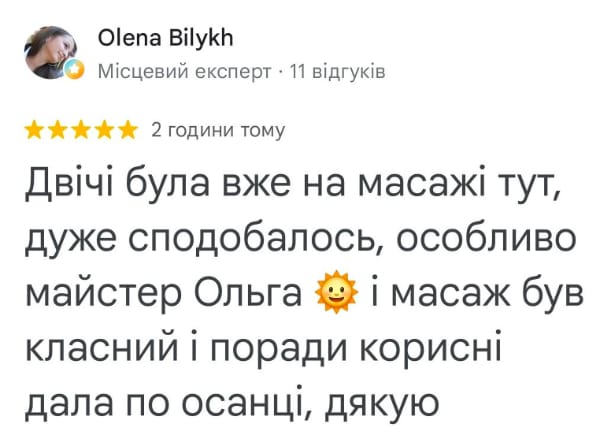Image resolution: width=600 pixels, height=438 pixels.
Task: Open Olena Bilykh's profile photo
Action: click(x=51, y=52)
